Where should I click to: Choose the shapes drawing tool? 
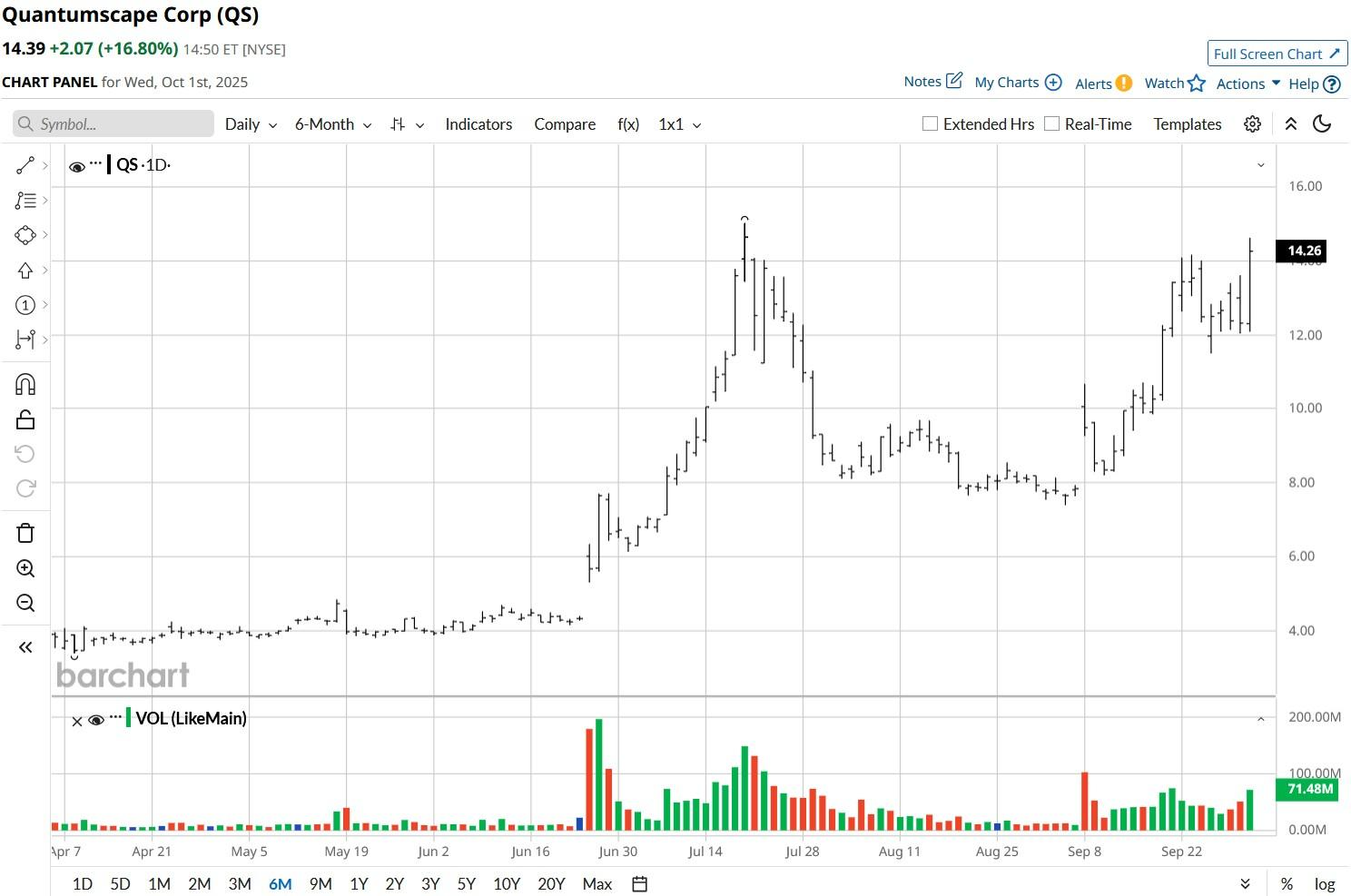[x=25, y=235]
